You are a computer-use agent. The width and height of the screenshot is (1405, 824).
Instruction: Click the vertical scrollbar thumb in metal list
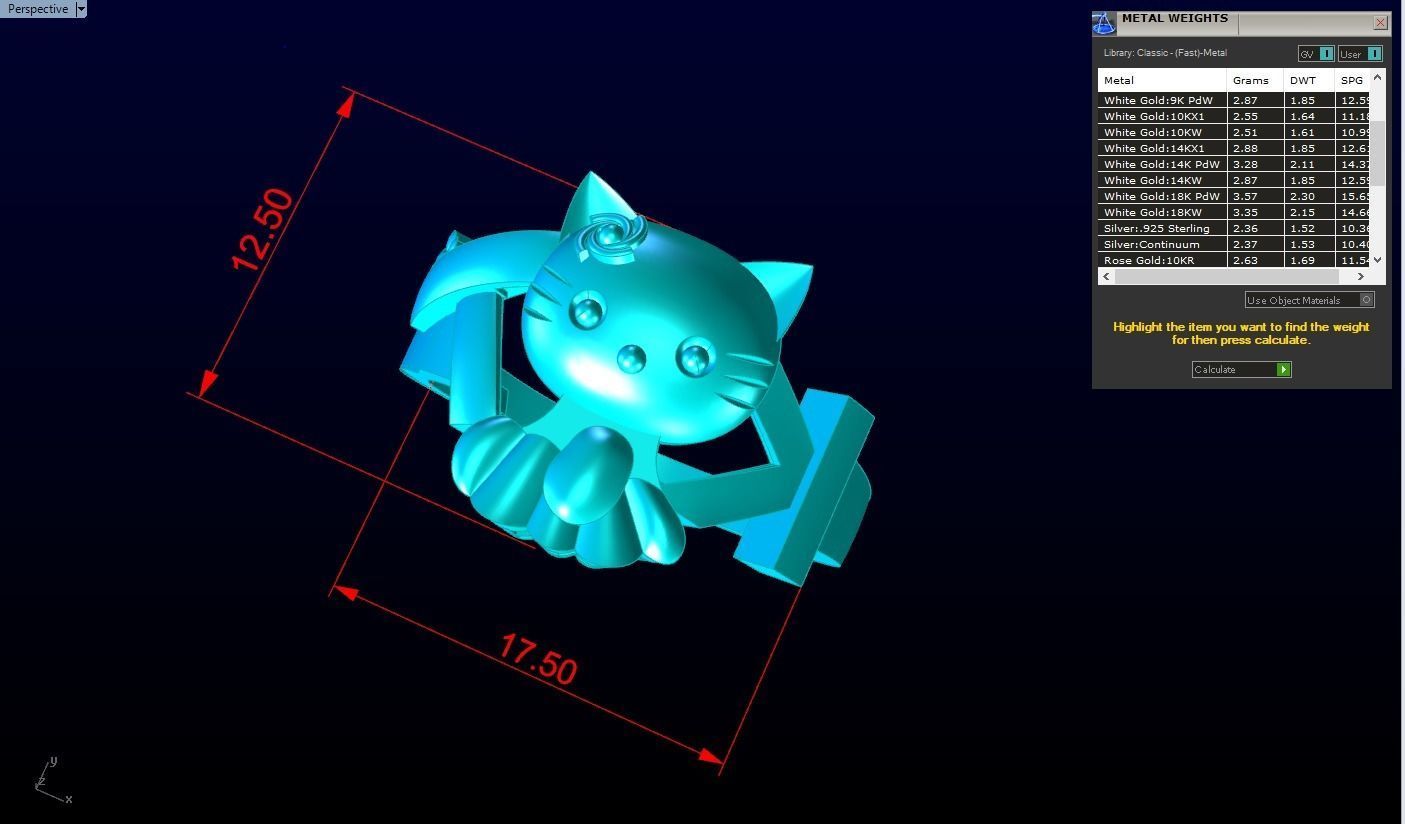pyautogui.click(x=1377, y=153)
